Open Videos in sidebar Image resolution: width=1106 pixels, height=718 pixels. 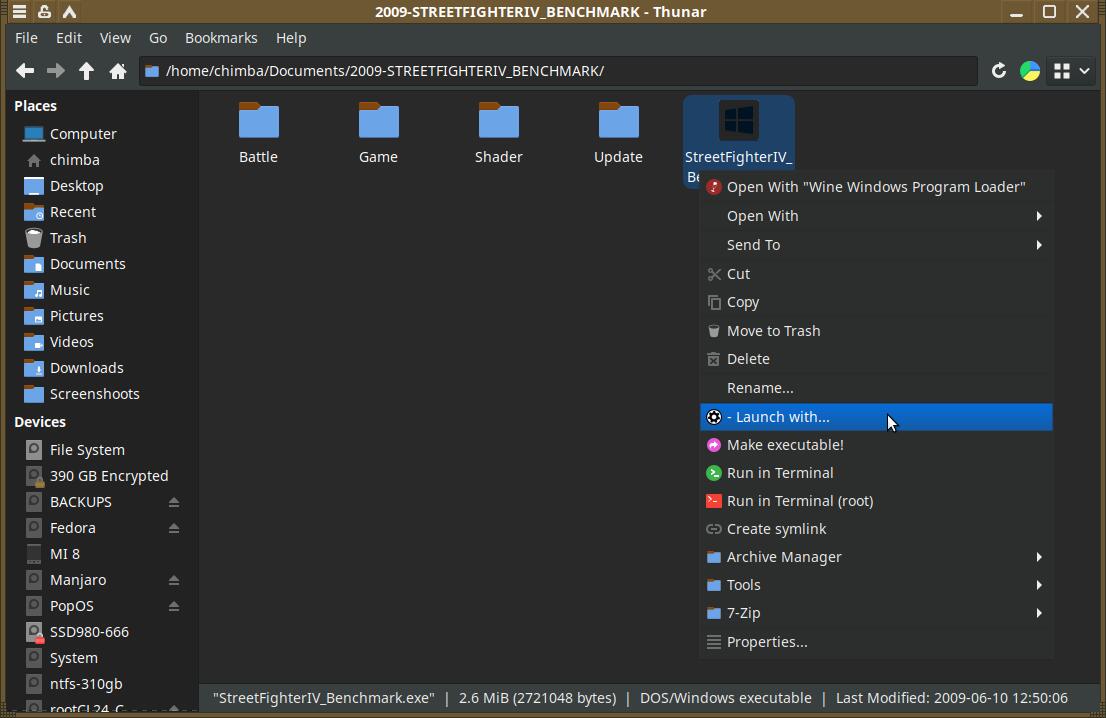point(100,343)
